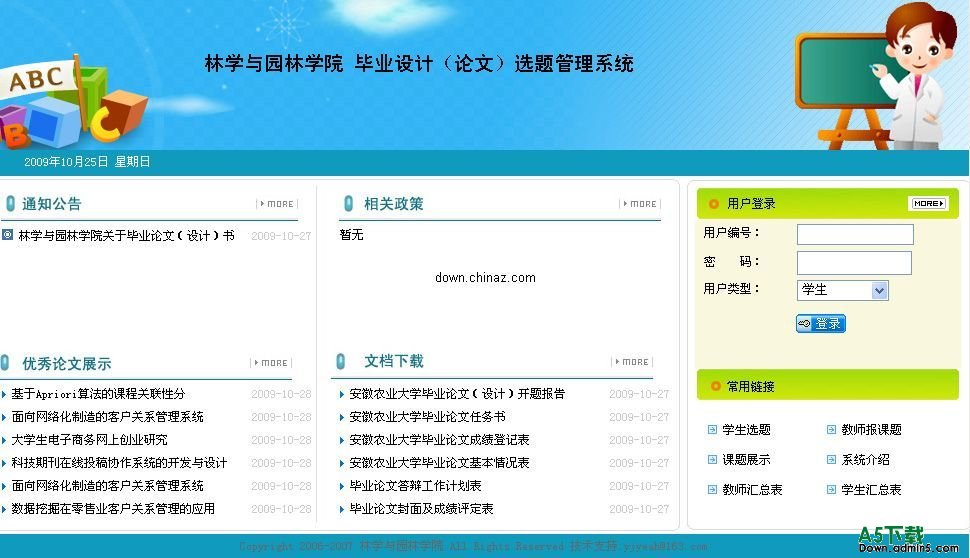Click arrow icon beside 课题展示

712,459
